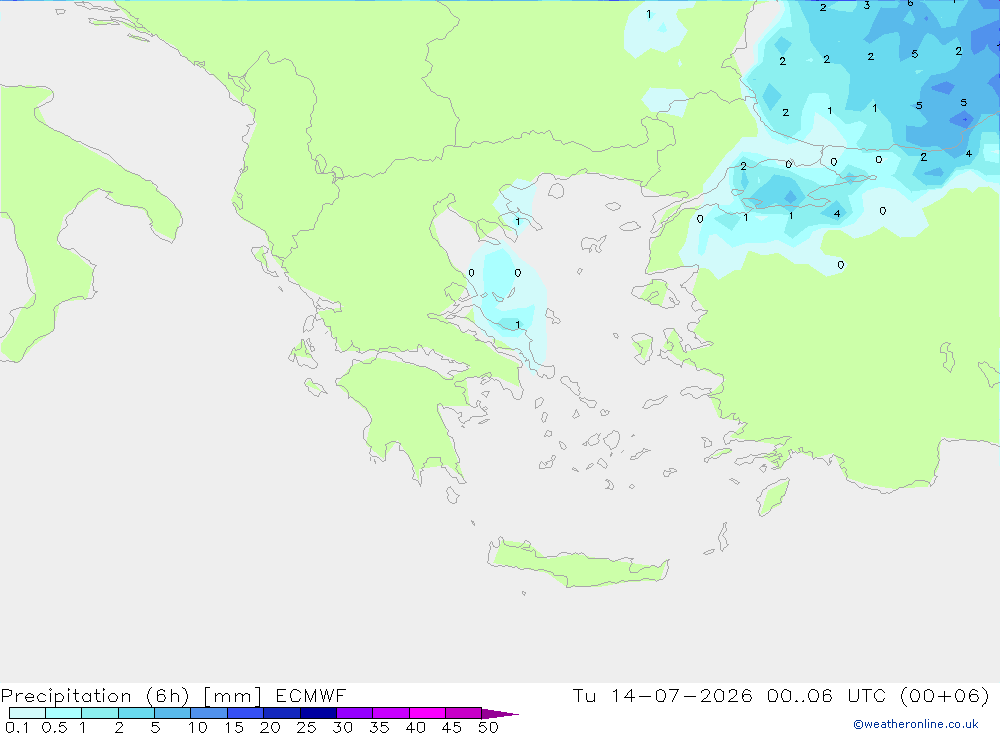
Task: Click the legend label '30'
Action: click(343, 727)
